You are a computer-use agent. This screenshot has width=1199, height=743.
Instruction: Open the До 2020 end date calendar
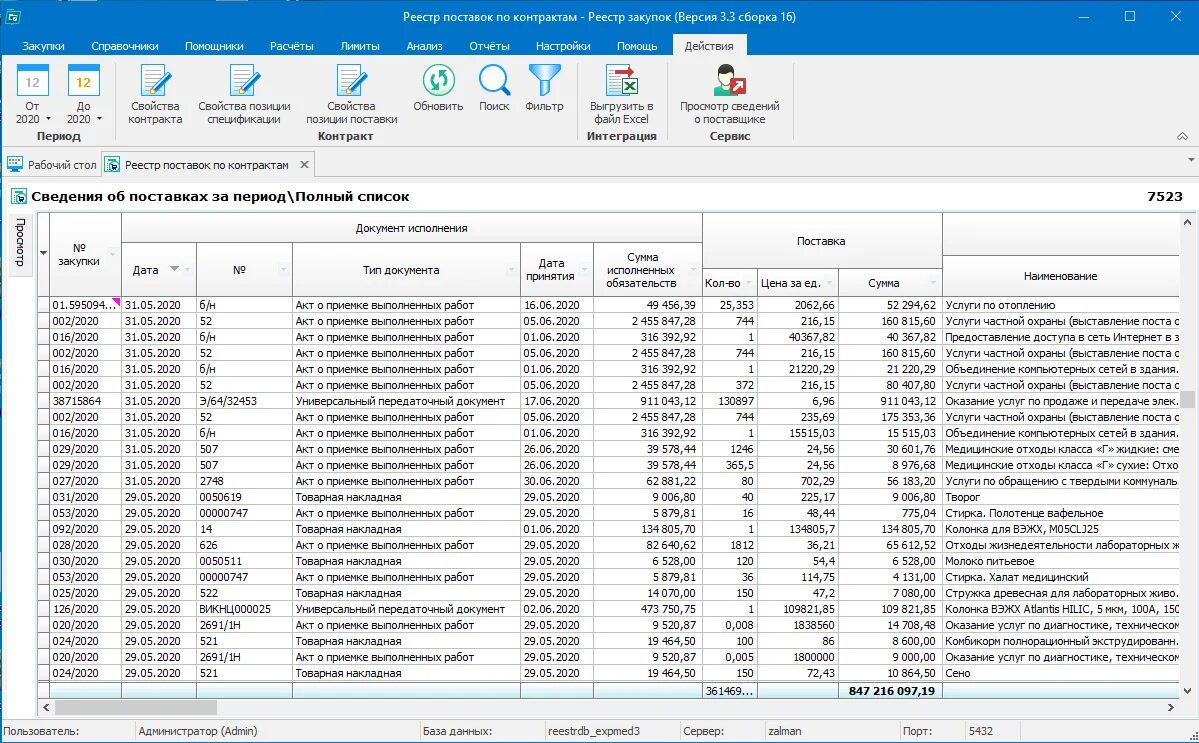(x=83, y=95)
